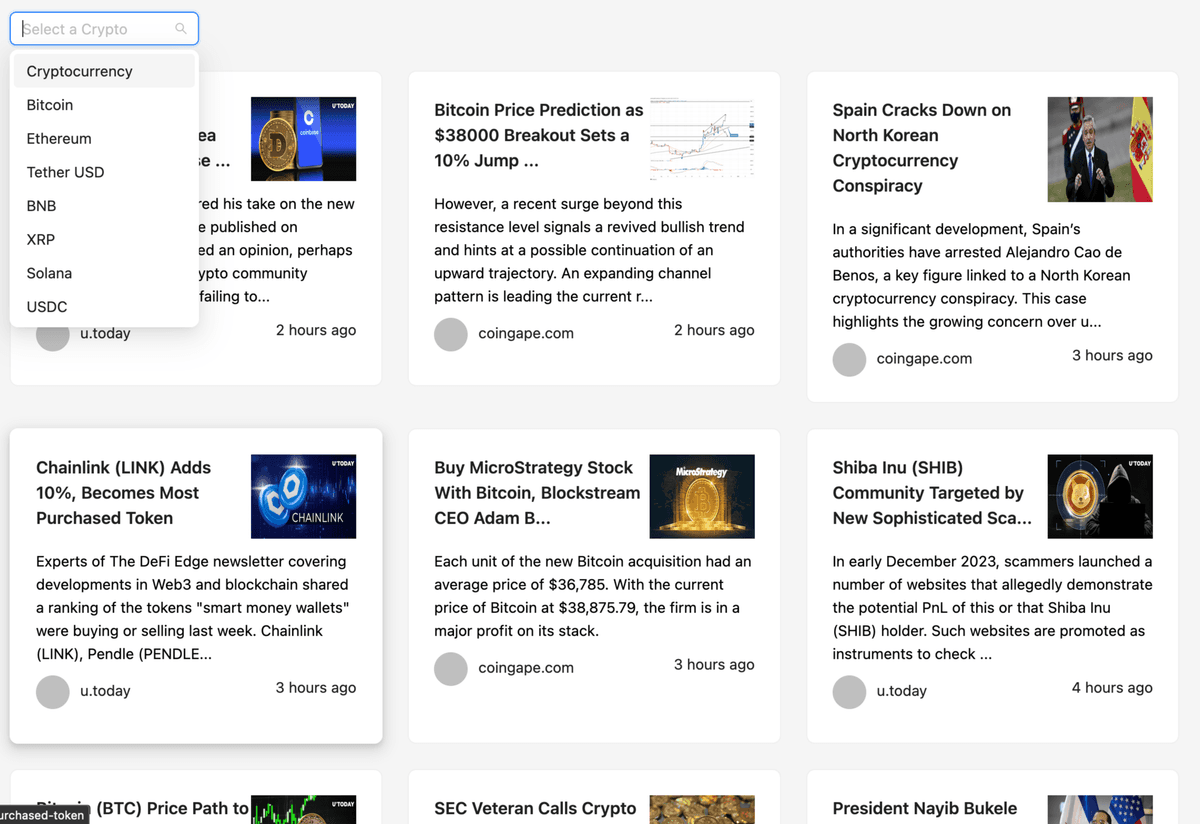Click 'u.today' source on Shiba Inu card
Viewport: 1200px width, 824px height.
pyautogui.click(x=902, y=691)
